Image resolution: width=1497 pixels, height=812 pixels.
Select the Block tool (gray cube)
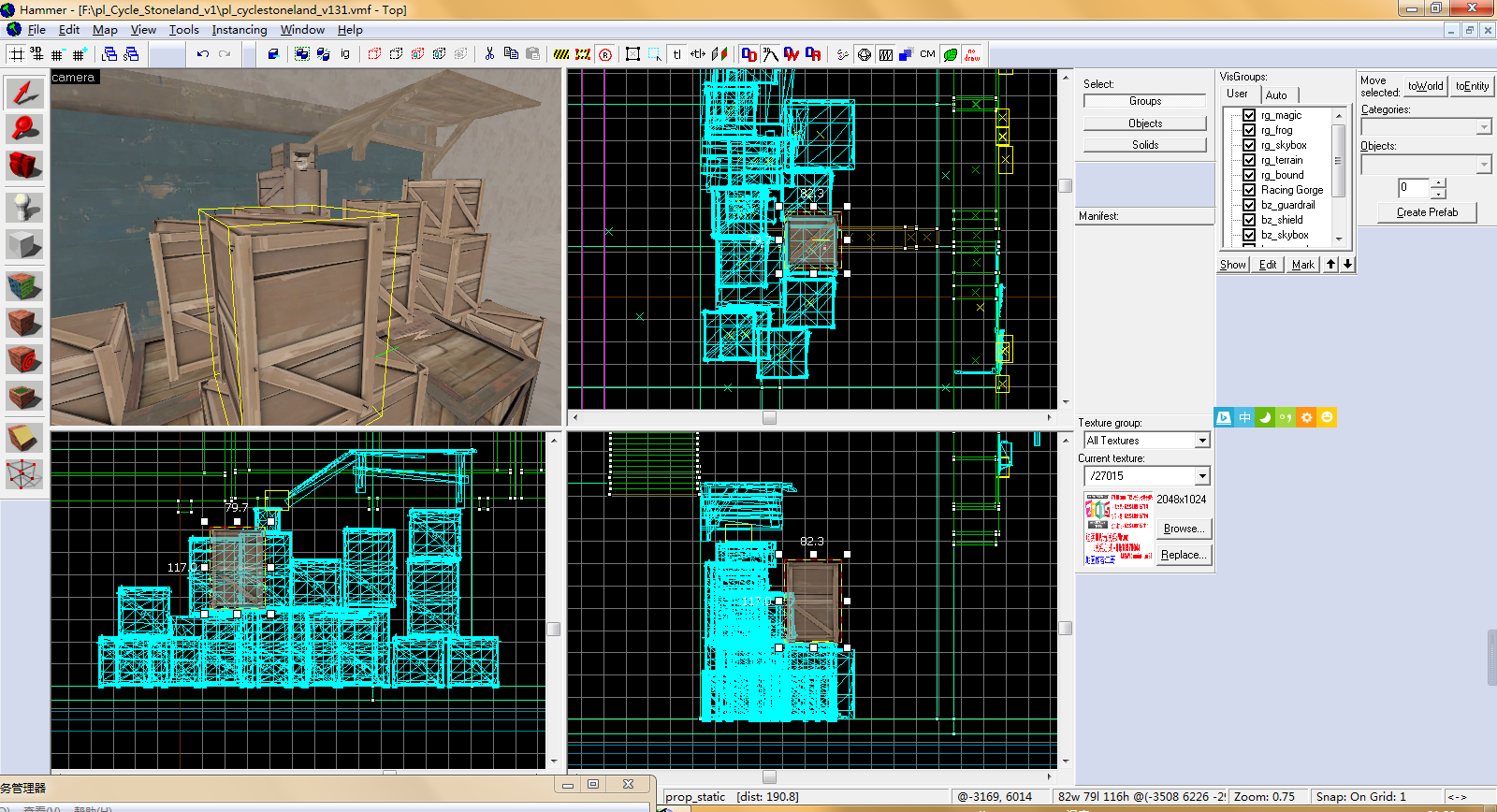pyautogui.click(x=24, y=245)
